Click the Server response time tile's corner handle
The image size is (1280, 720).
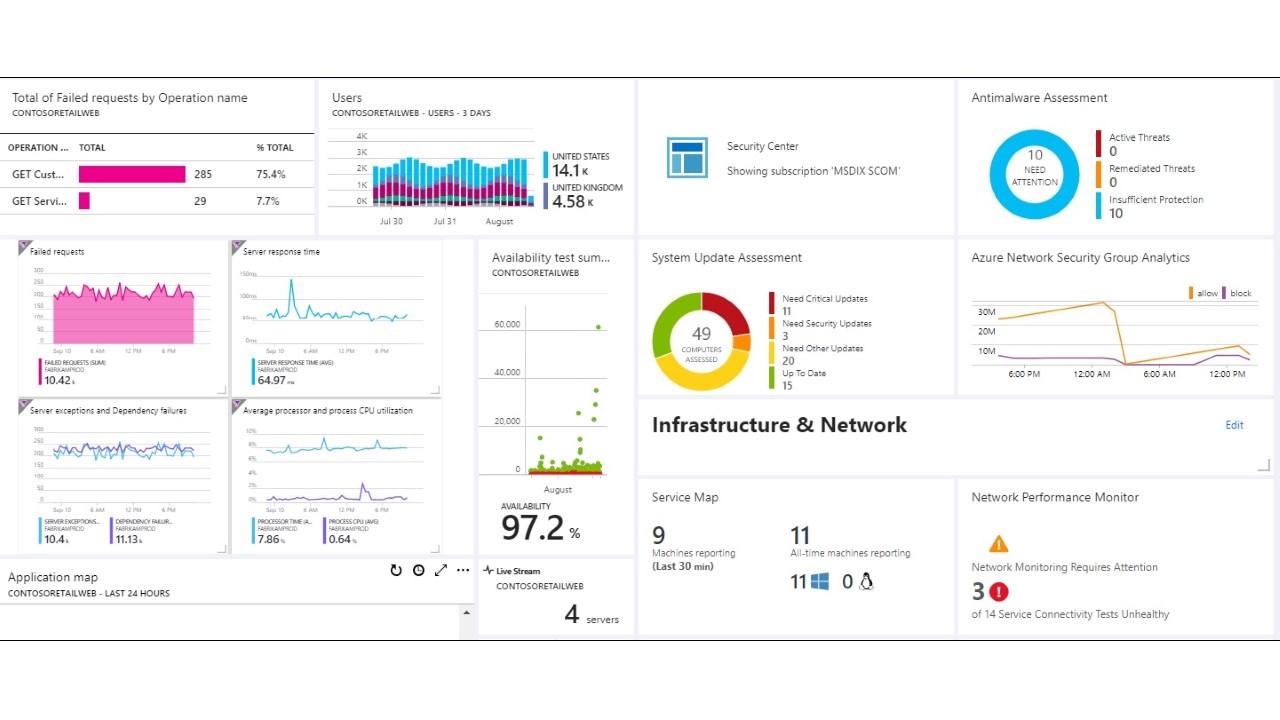coord(435,388)
